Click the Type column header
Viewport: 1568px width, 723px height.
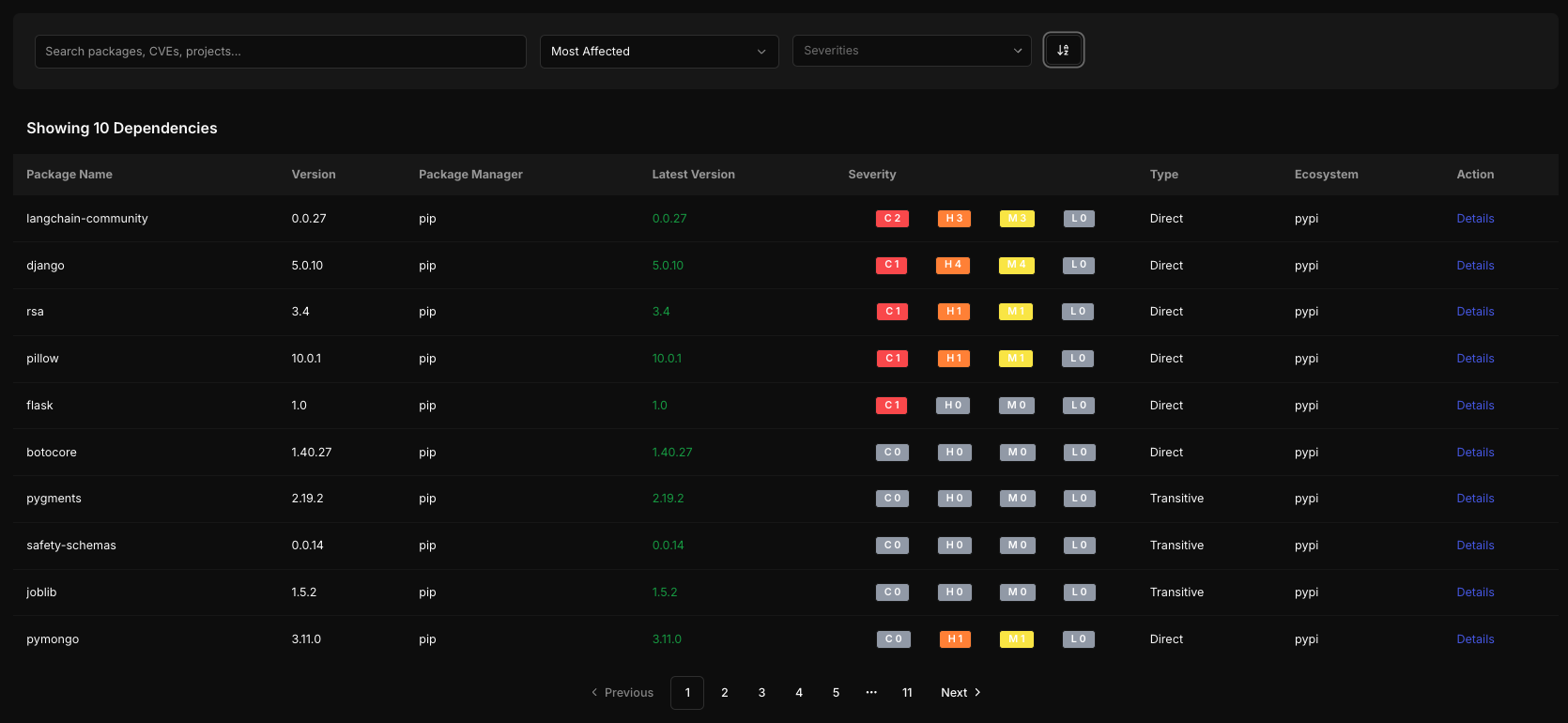tap(1164, 175)
